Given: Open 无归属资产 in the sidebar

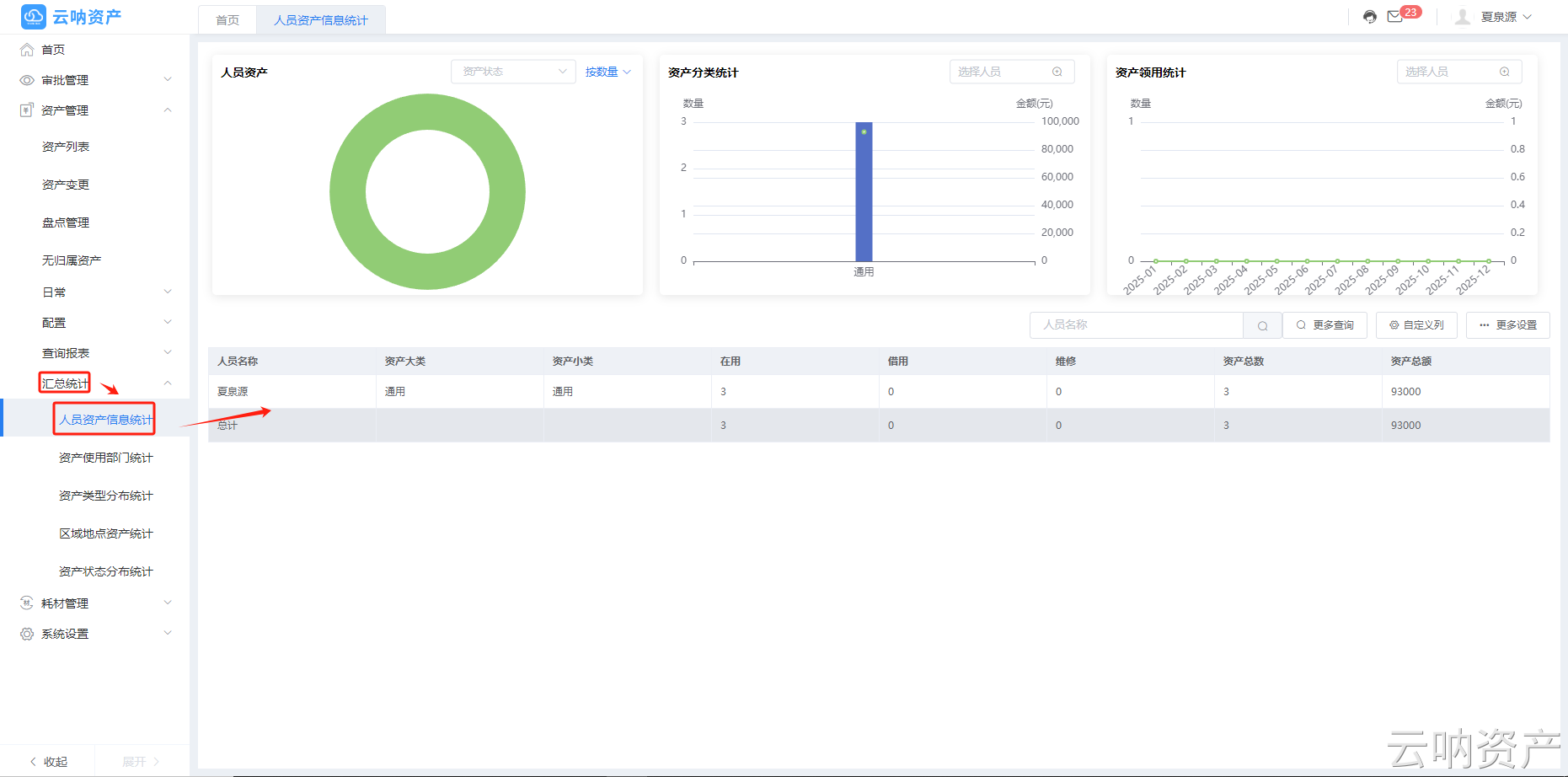Looking at the screenshot, I should (x=72, y=260).
